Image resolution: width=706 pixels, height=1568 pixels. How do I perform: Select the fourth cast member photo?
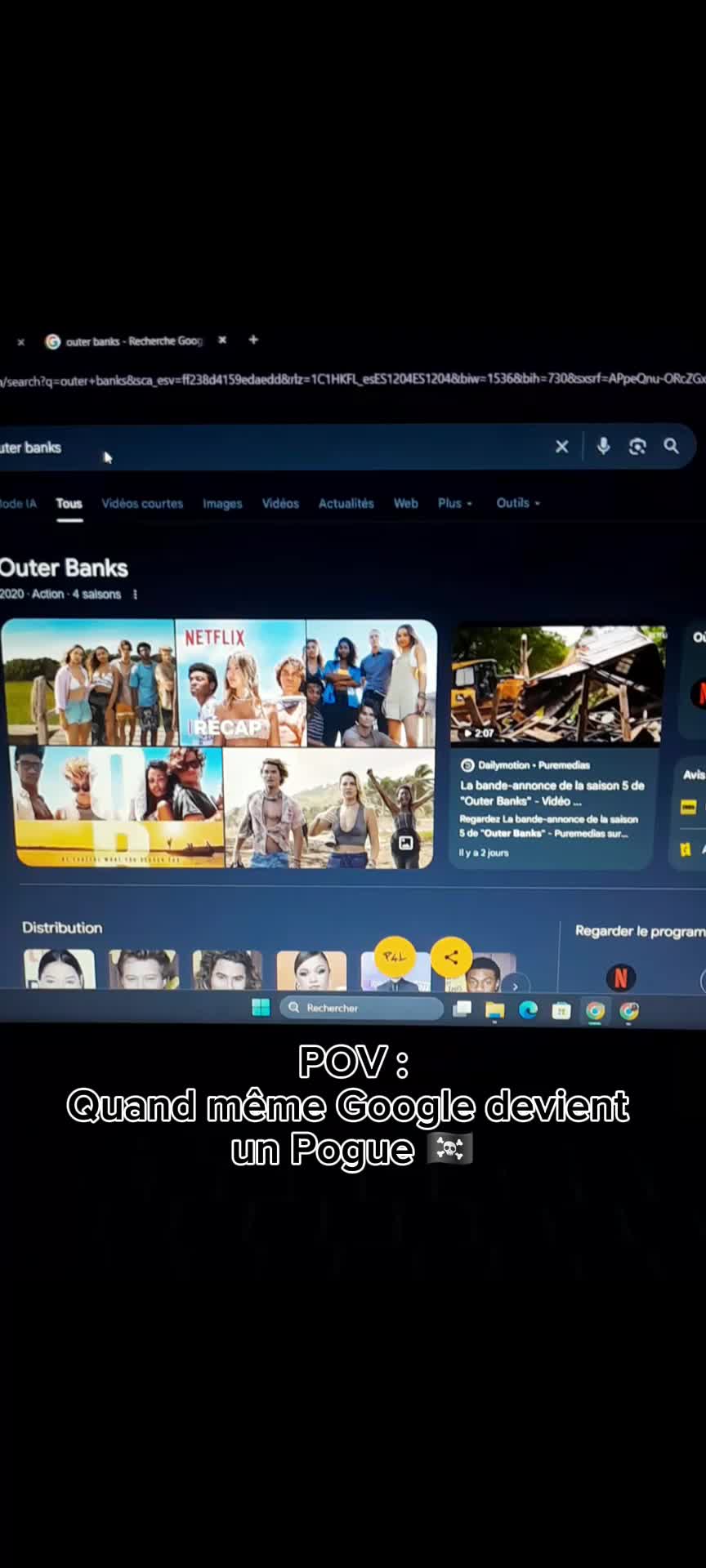311,971
